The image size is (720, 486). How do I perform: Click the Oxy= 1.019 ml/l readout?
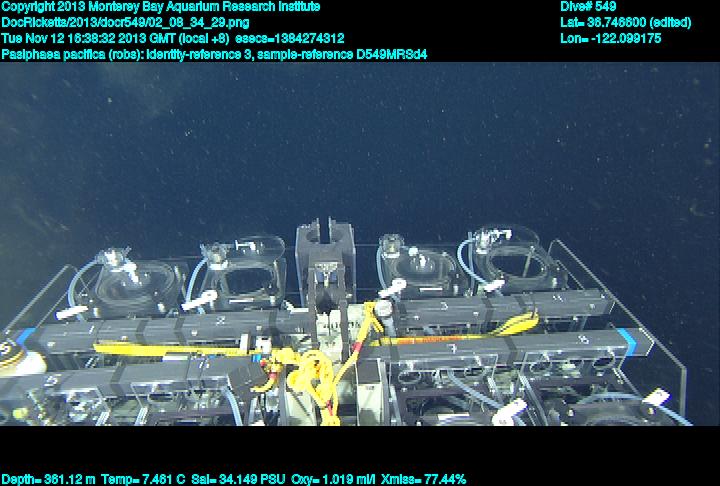tap(333, 480)
